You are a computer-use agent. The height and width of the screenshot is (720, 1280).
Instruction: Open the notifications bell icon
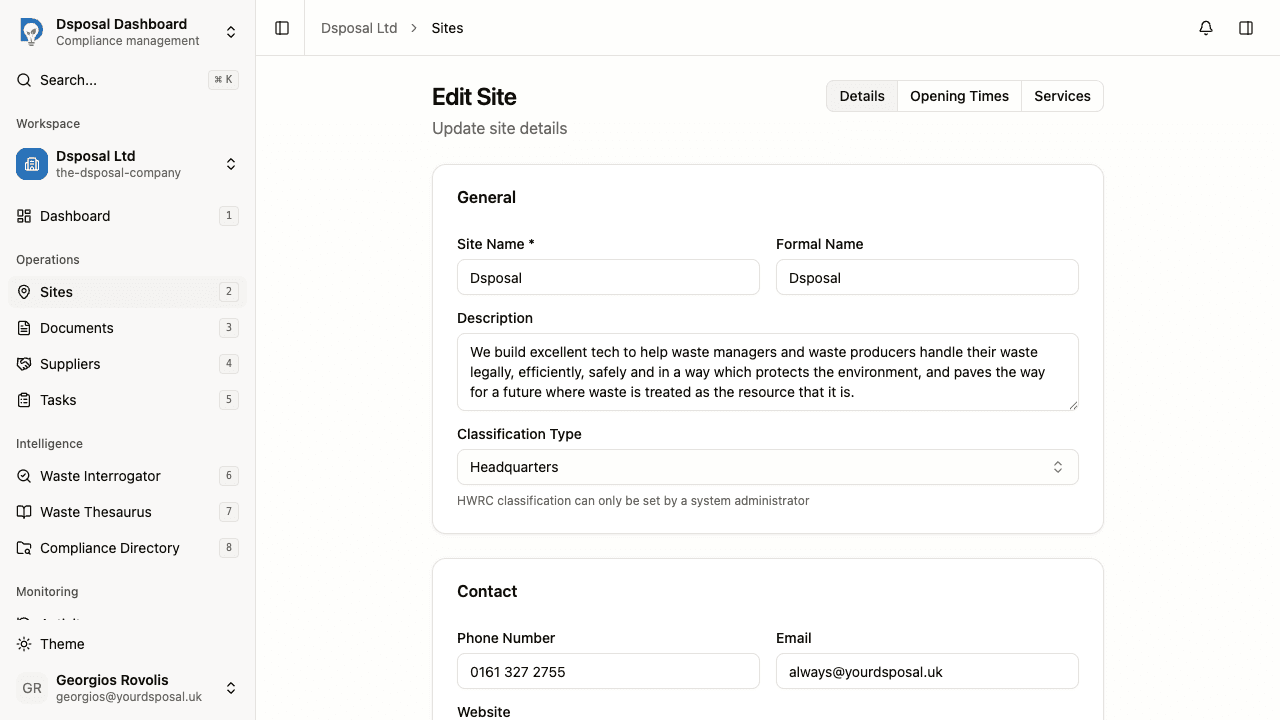coord(1205,28)
